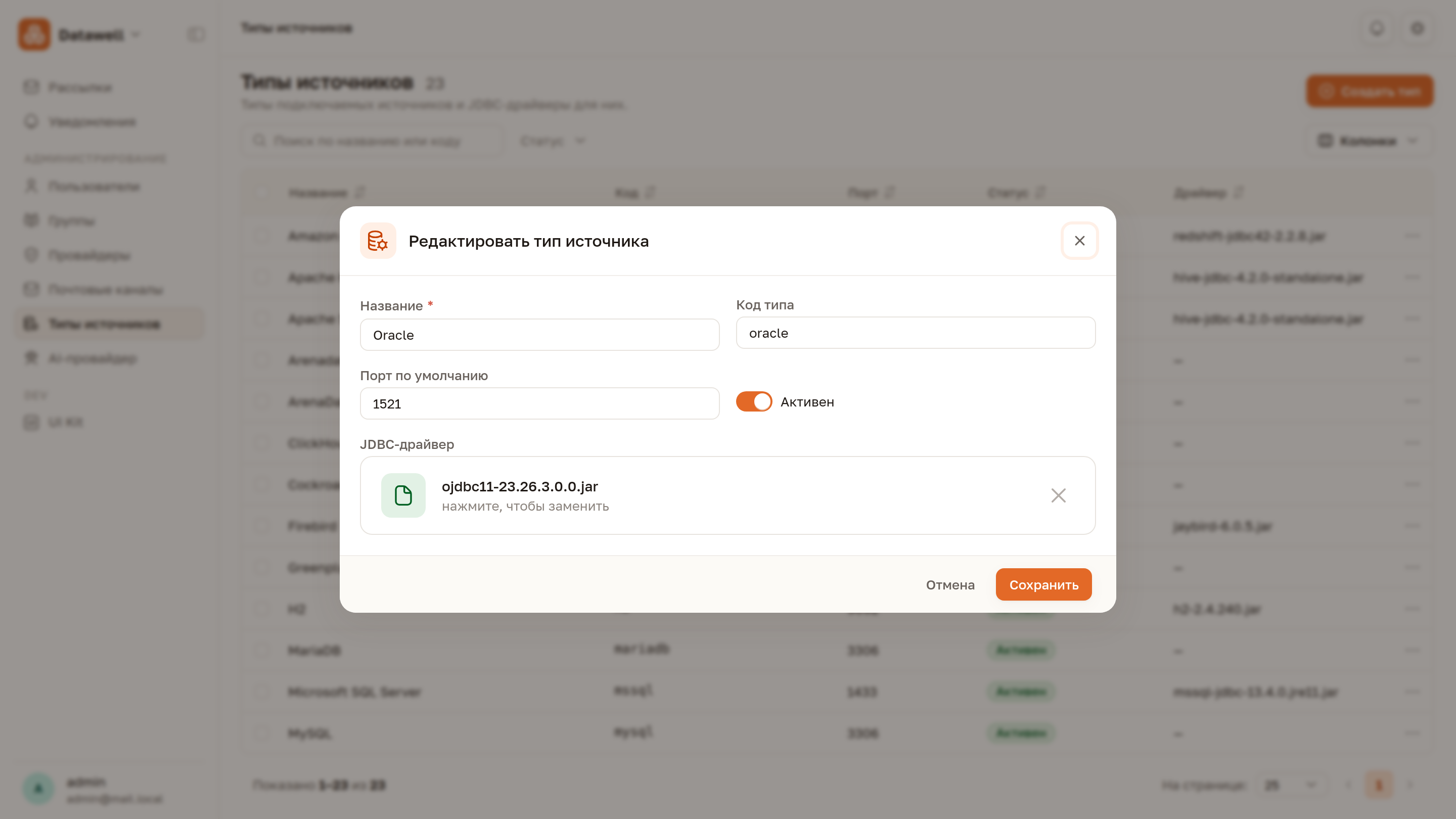Open Почтовые каналы sidebar item
Image resolution: width=1456 pixels, height=819 pixels.
tap(109, 290)
